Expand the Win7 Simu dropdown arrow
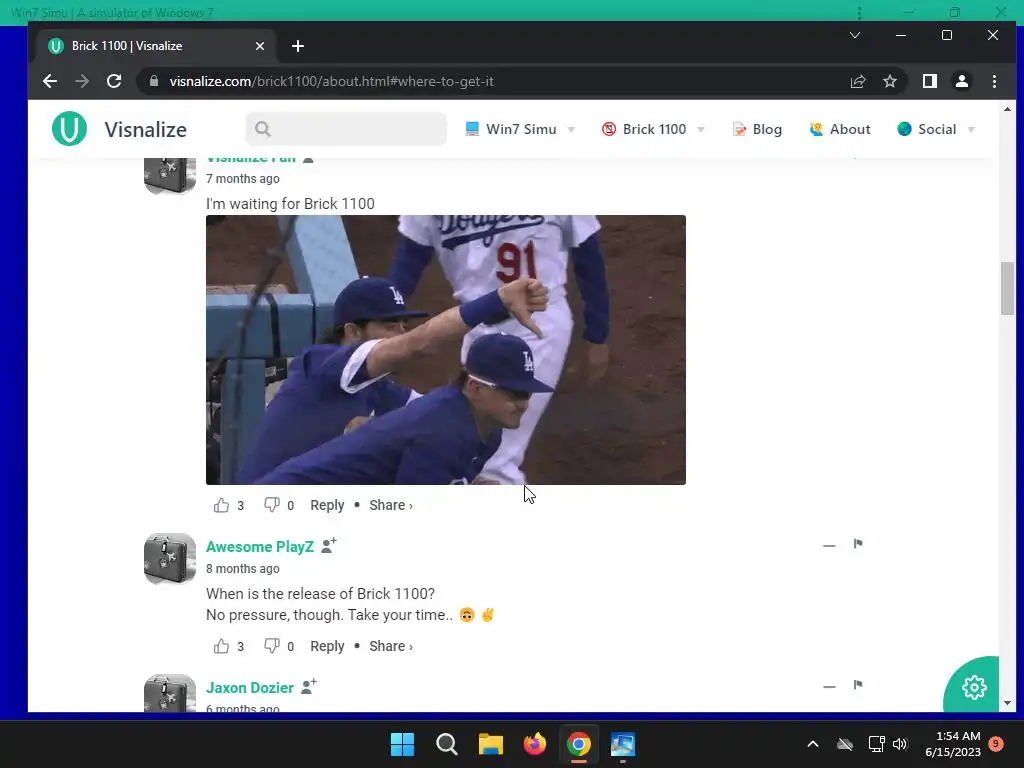The width and height of the screenshot is (1024, 768). 571,129
